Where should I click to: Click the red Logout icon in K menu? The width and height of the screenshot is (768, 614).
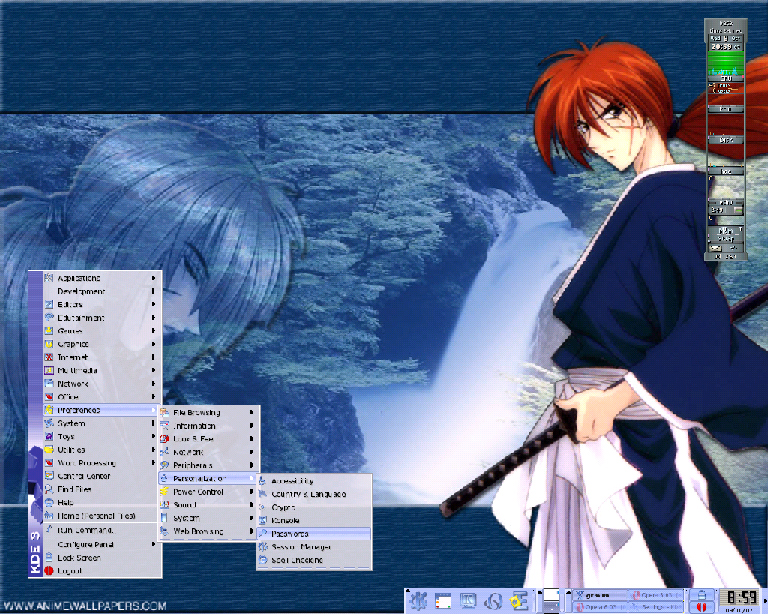pos(49,571)
